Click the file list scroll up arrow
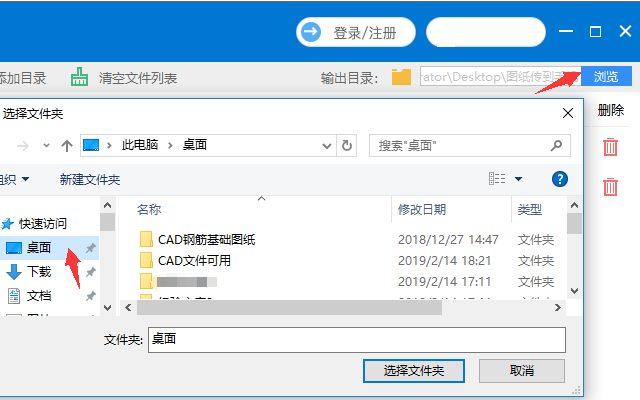The image size is (640, 400). pyautogui.click(x=575, y=205)
